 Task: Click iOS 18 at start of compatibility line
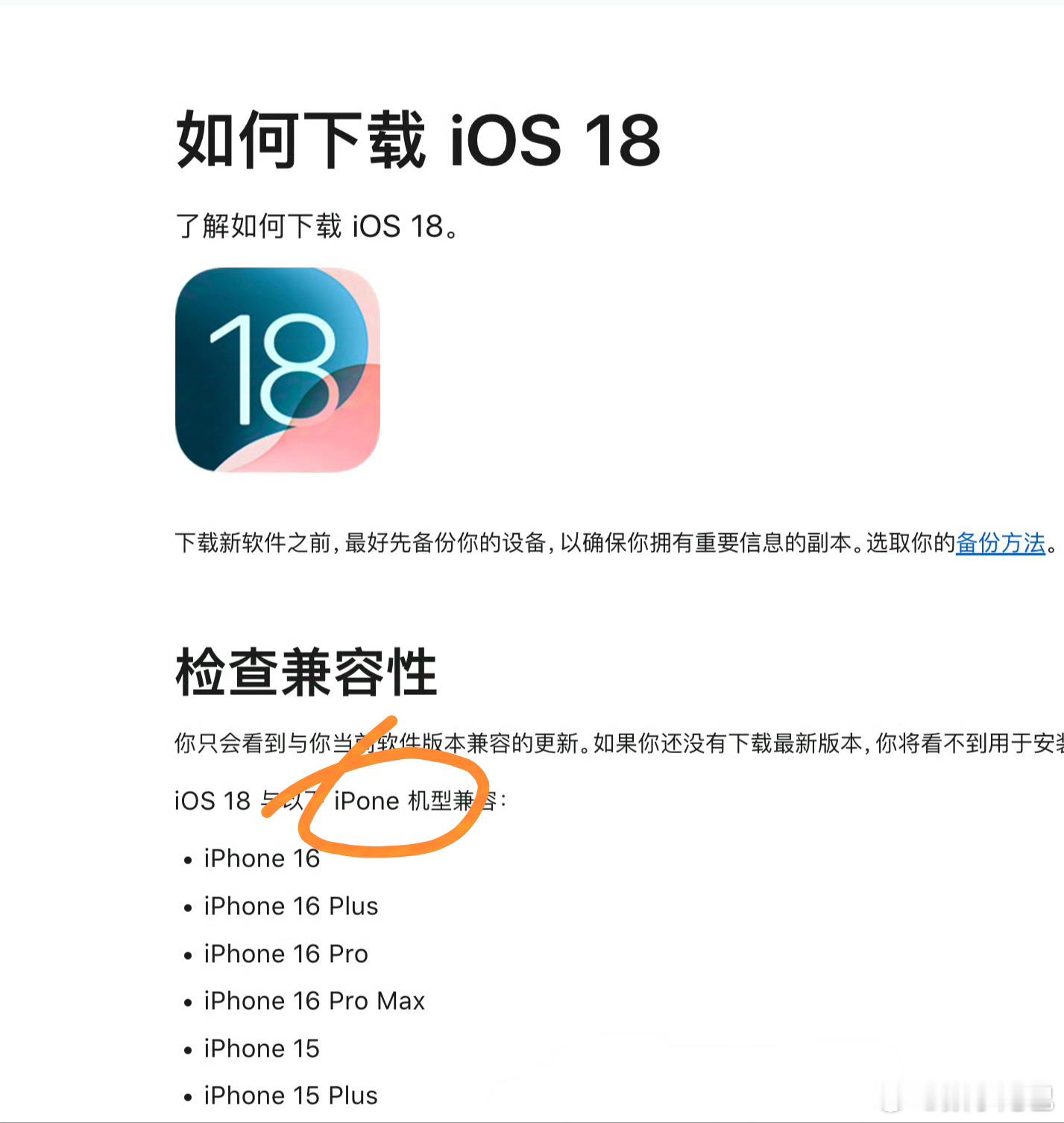[213, 801]
